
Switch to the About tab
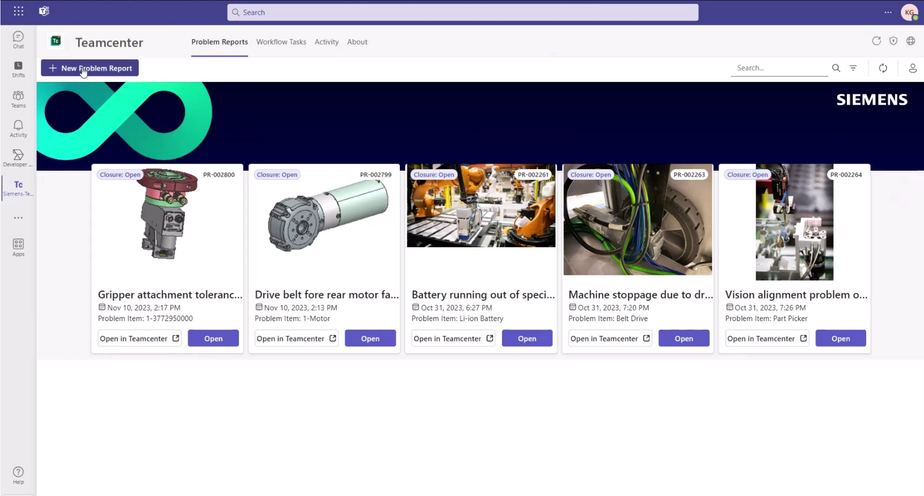[x=357, y=42]
